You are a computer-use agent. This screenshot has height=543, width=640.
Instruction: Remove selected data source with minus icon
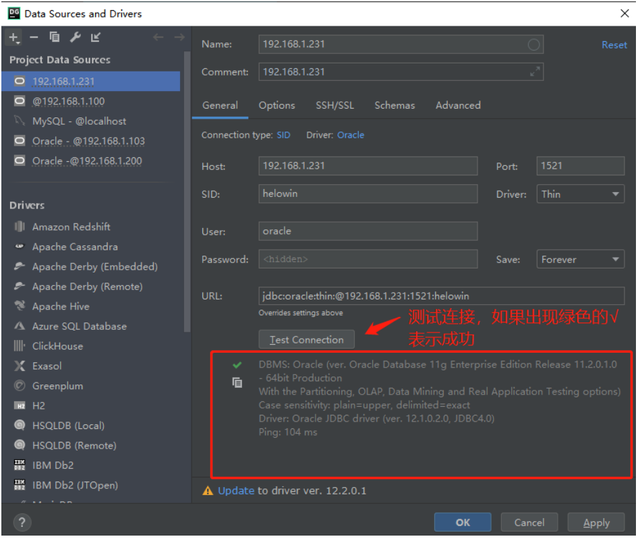coord(34,38)
